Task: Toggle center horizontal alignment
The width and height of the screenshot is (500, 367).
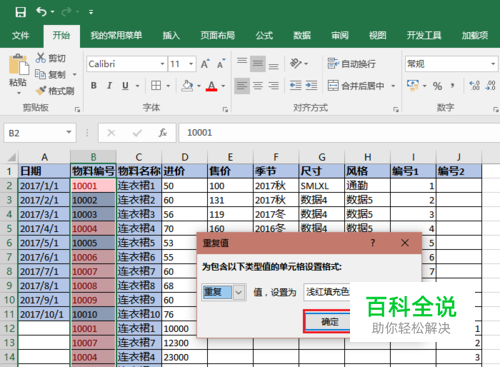Action: point(258,86)
